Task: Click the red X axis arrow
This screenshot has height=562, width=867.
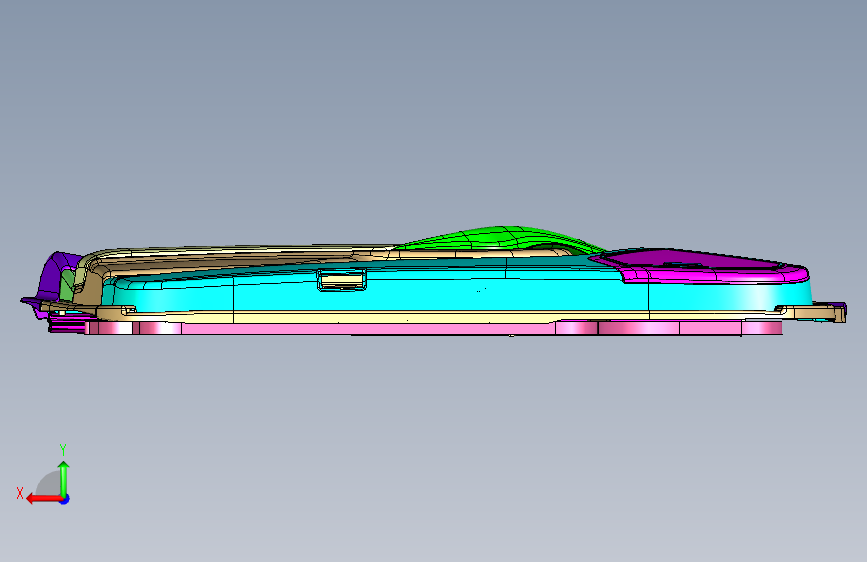Action: pyautogui.click(x=44, y=499)
